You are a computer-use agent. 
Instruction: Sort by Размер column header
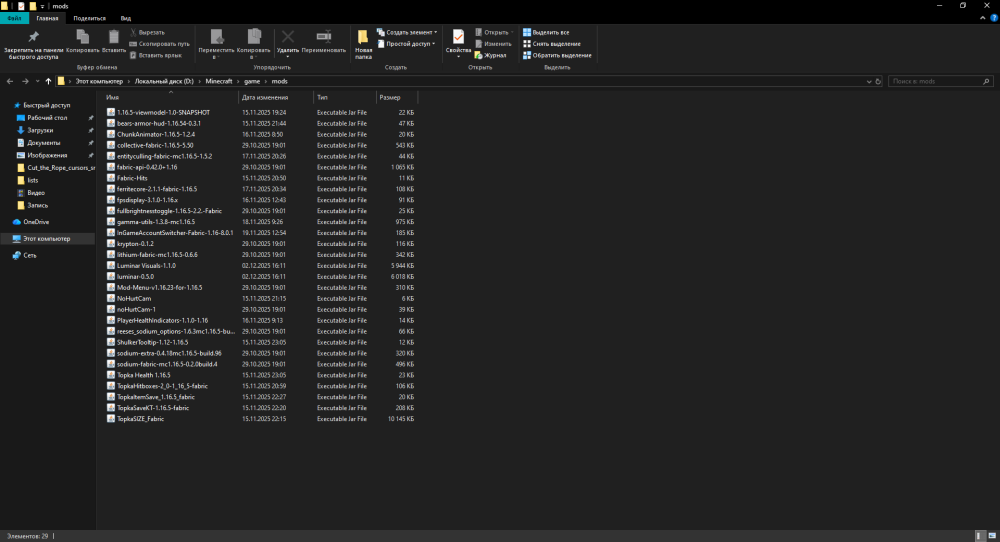click(x=397, y=98)
